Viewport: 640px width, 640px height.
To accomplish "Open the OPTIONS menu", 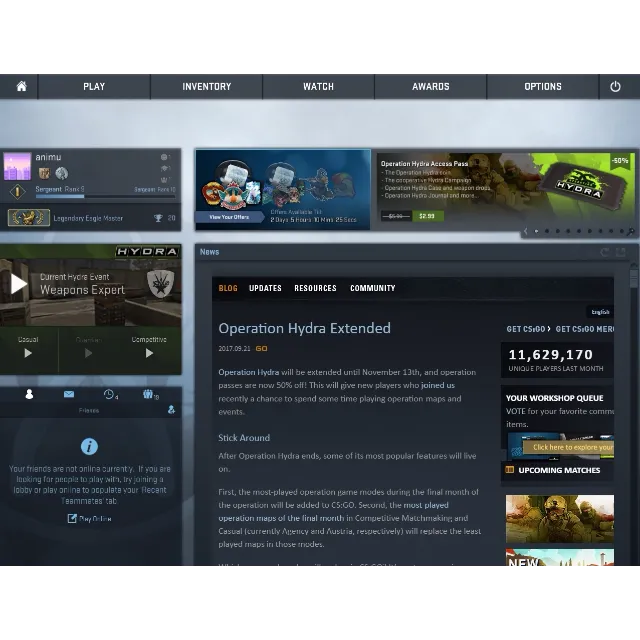I will click(543, 87).
